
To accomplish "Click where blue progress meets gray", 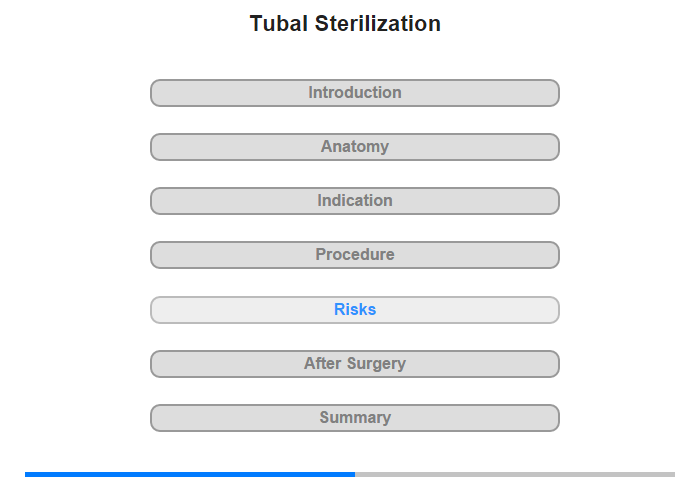I will 355,474.
